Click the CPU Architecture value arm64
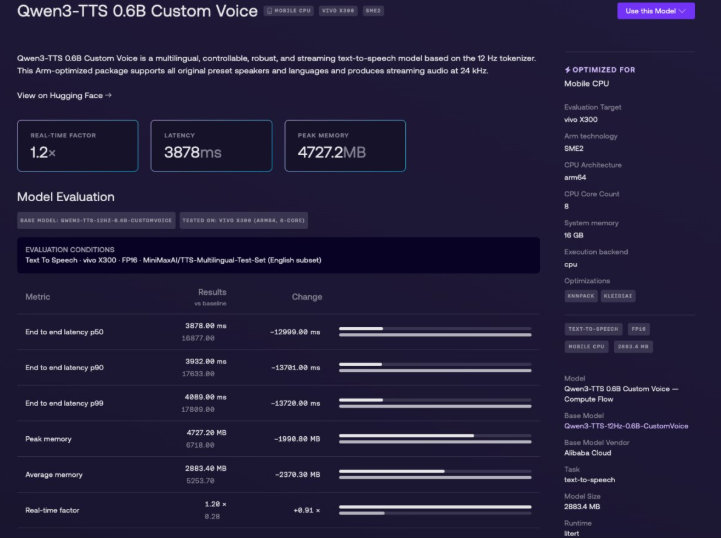 coord(575,178)
